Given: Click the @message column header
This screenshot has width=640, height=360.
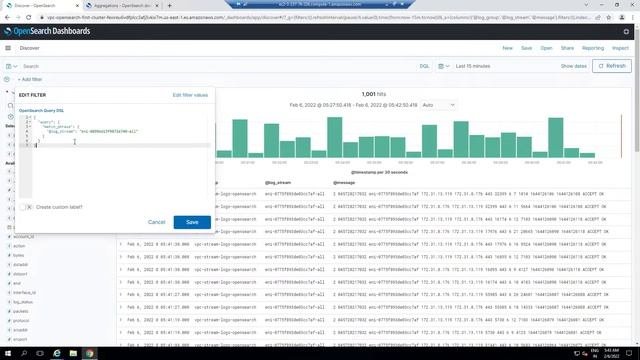Looking at the screenshot, I should [344, 183].
